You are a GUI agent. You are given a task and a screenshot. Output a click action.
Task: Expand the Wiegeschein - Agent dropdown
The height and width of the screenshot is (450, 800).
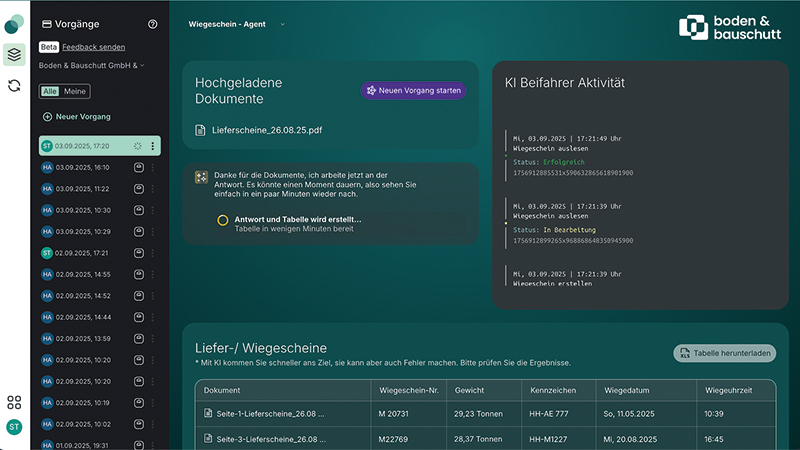coord(237,24)
